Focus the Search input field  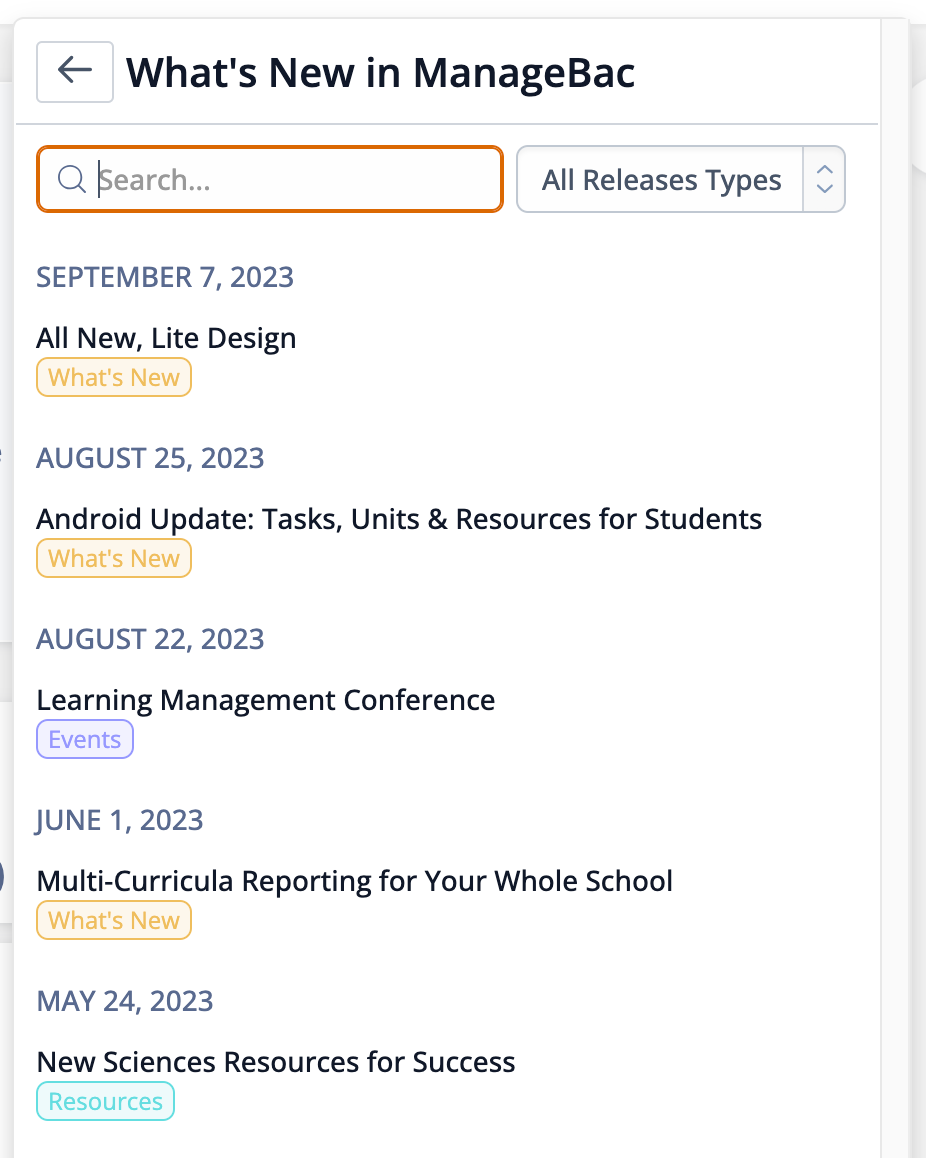point(270,179)
